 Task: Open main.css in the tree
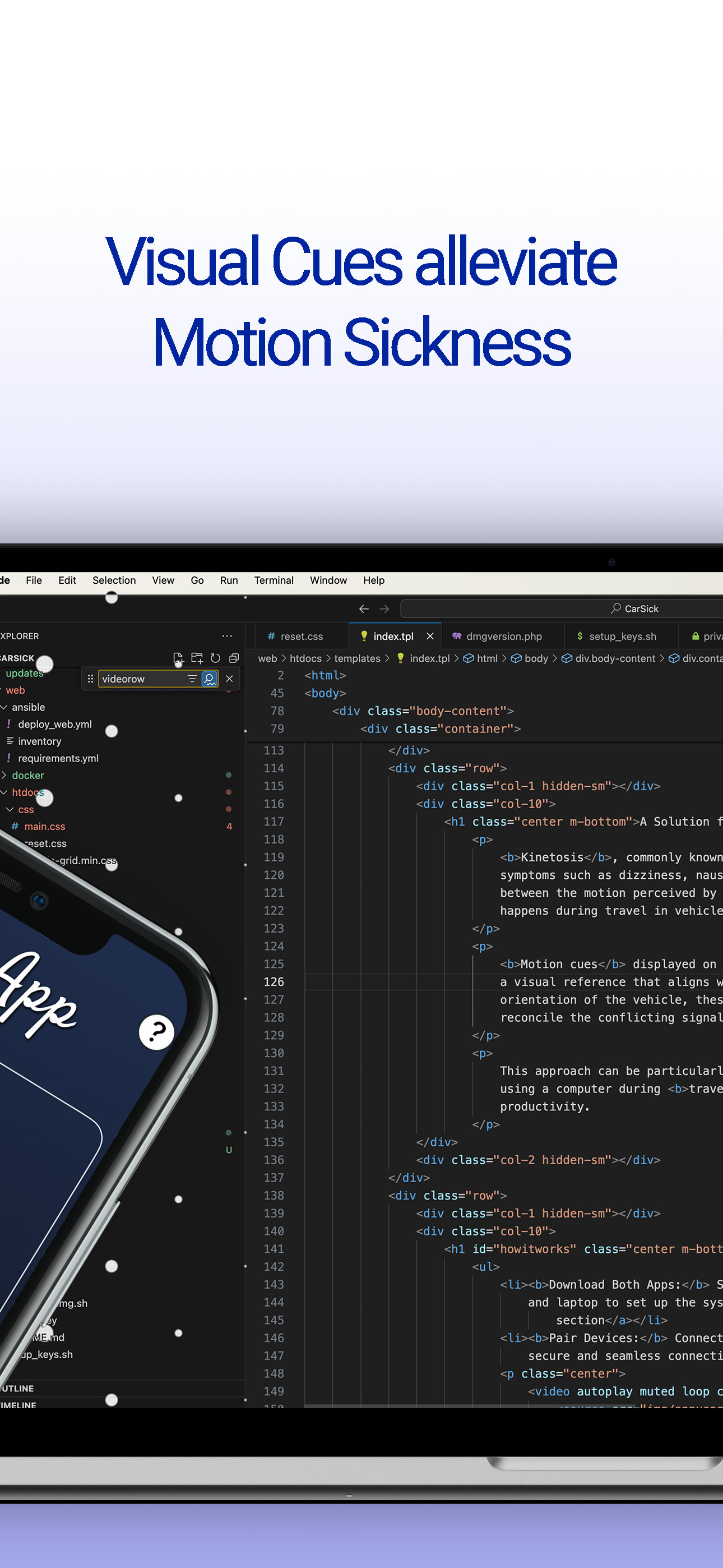click(x=44, y=827)
